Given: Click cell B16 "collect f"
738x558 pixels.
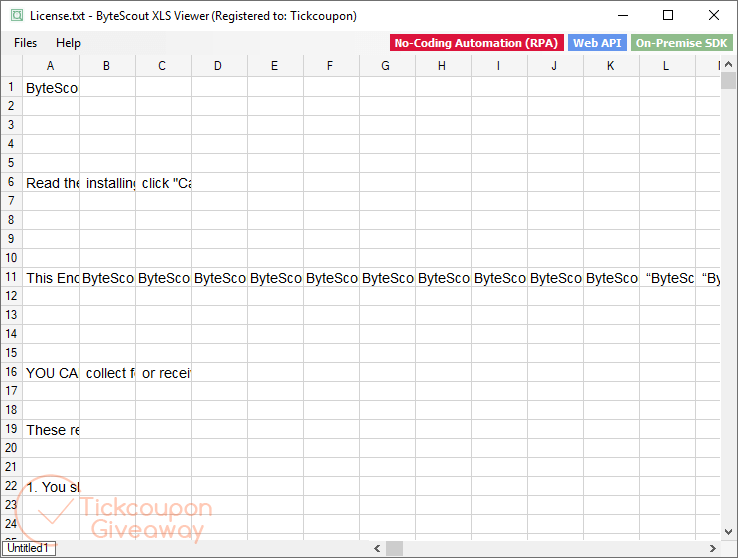Looking at the screenshot, I should [x=107, y=373].
